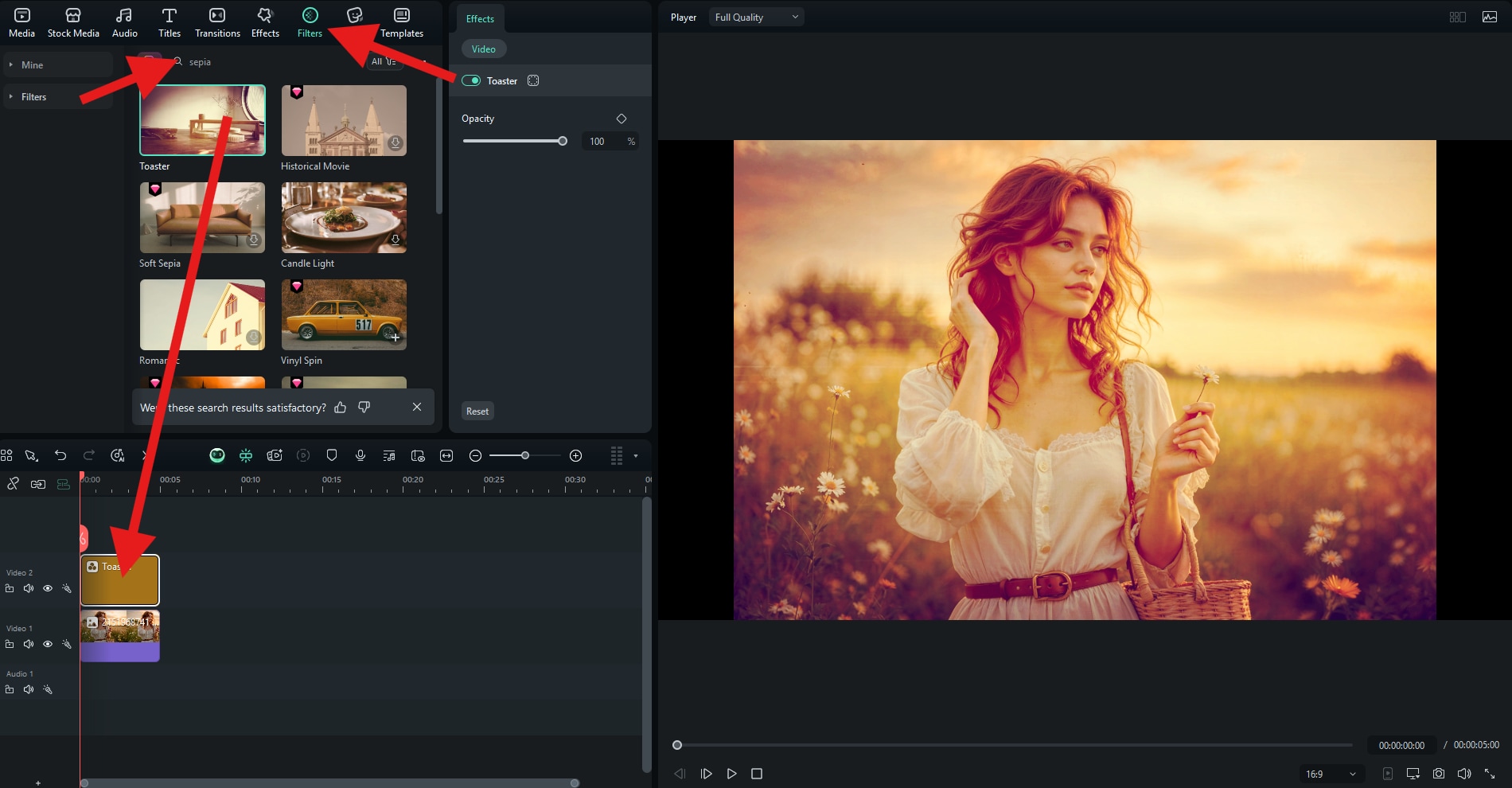Open the player grid layout icon
1512x788 pixels.
pyautogui.click(x=1458, y=17)
